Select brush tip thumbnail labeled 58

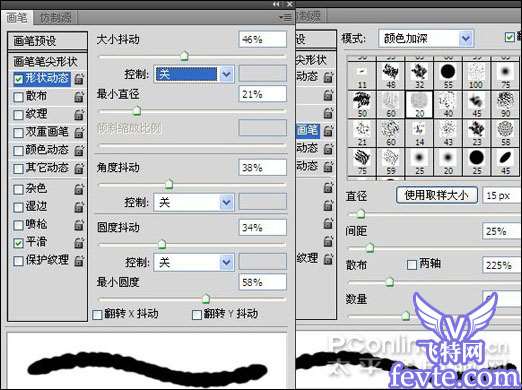[505, 133]
